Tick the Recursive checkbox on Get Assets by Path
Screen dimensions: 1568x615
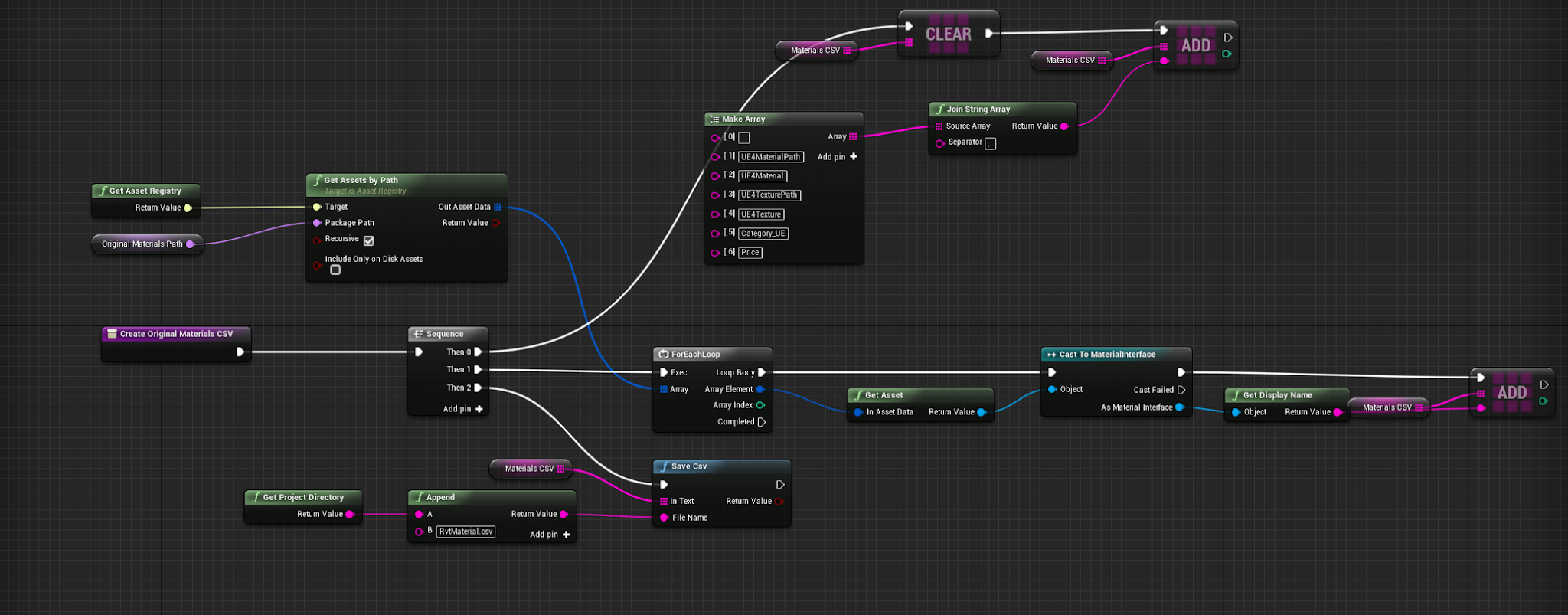coord(369,240)
